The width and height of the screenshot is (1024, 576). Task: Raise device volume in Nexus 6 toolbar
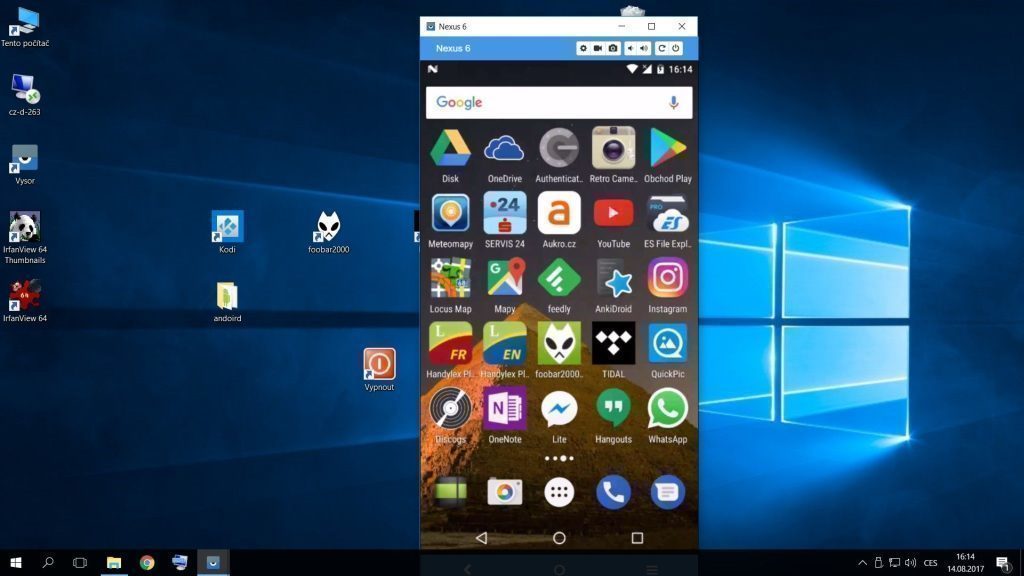644,48
